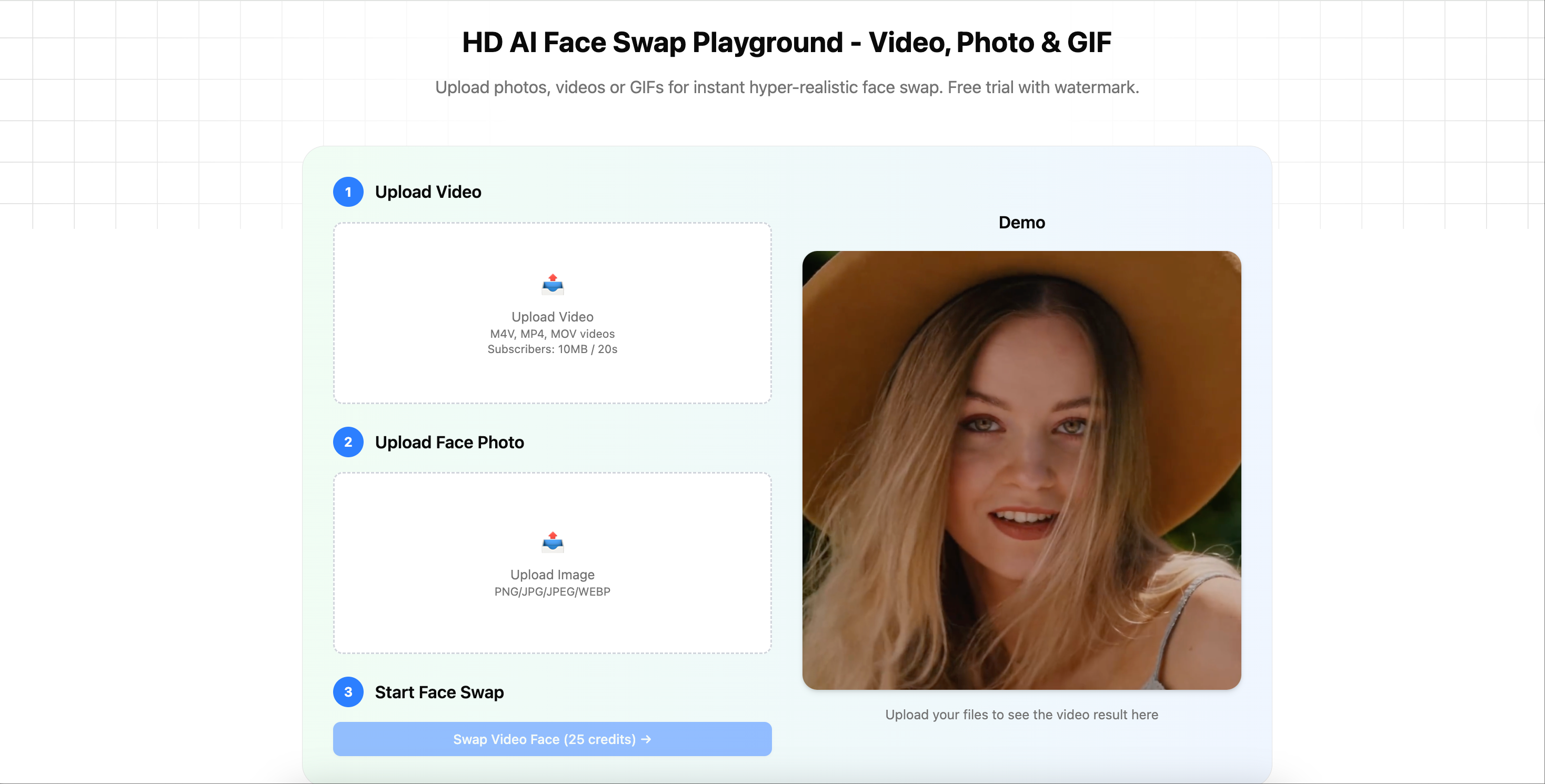The height and width of the screenshot is (784, 1545).
Task: Click the 'Upload your files to see the video result here' text
Action: click(1021, 715)
